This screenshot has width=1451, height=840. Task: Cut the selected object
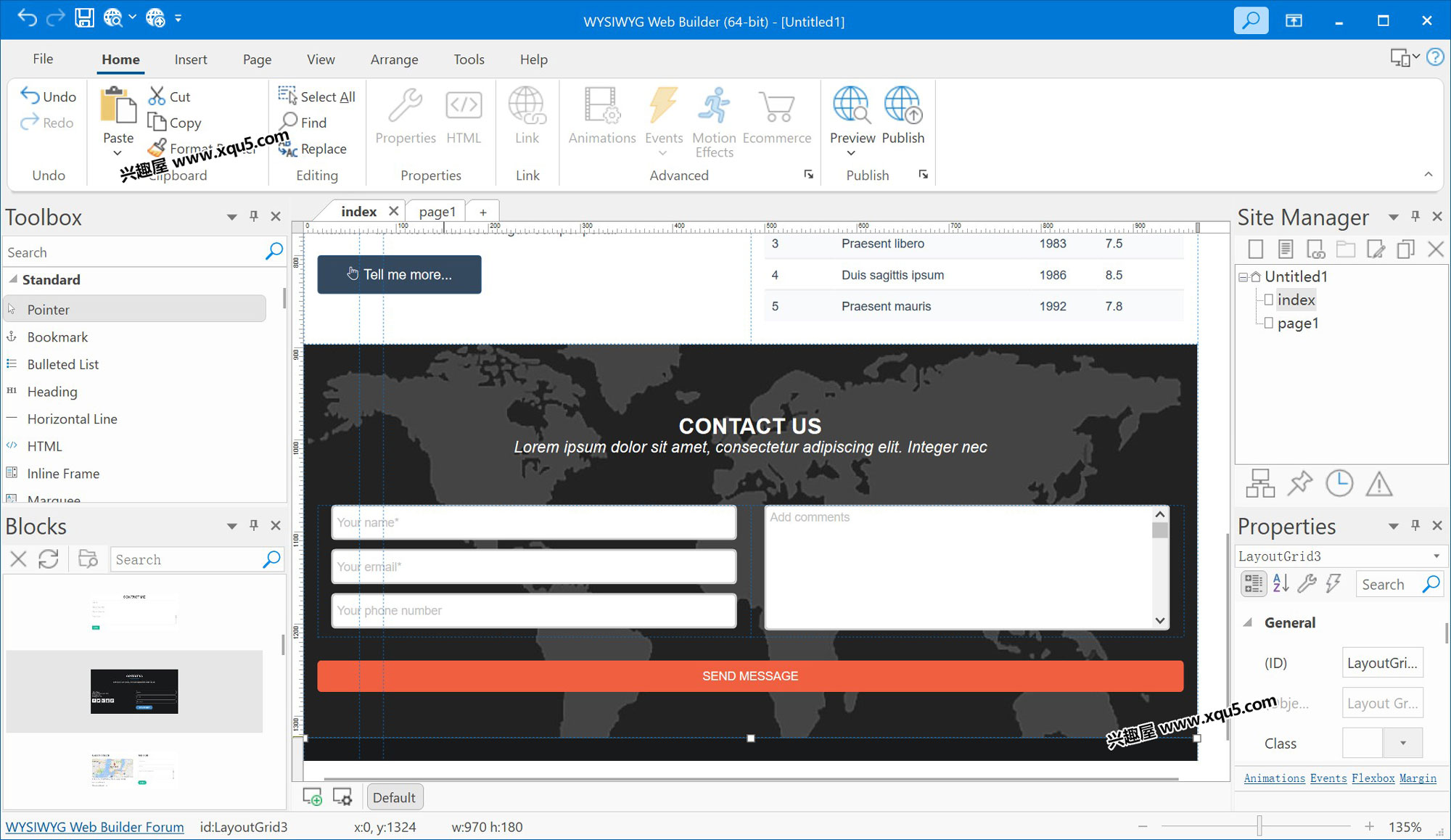170,96
